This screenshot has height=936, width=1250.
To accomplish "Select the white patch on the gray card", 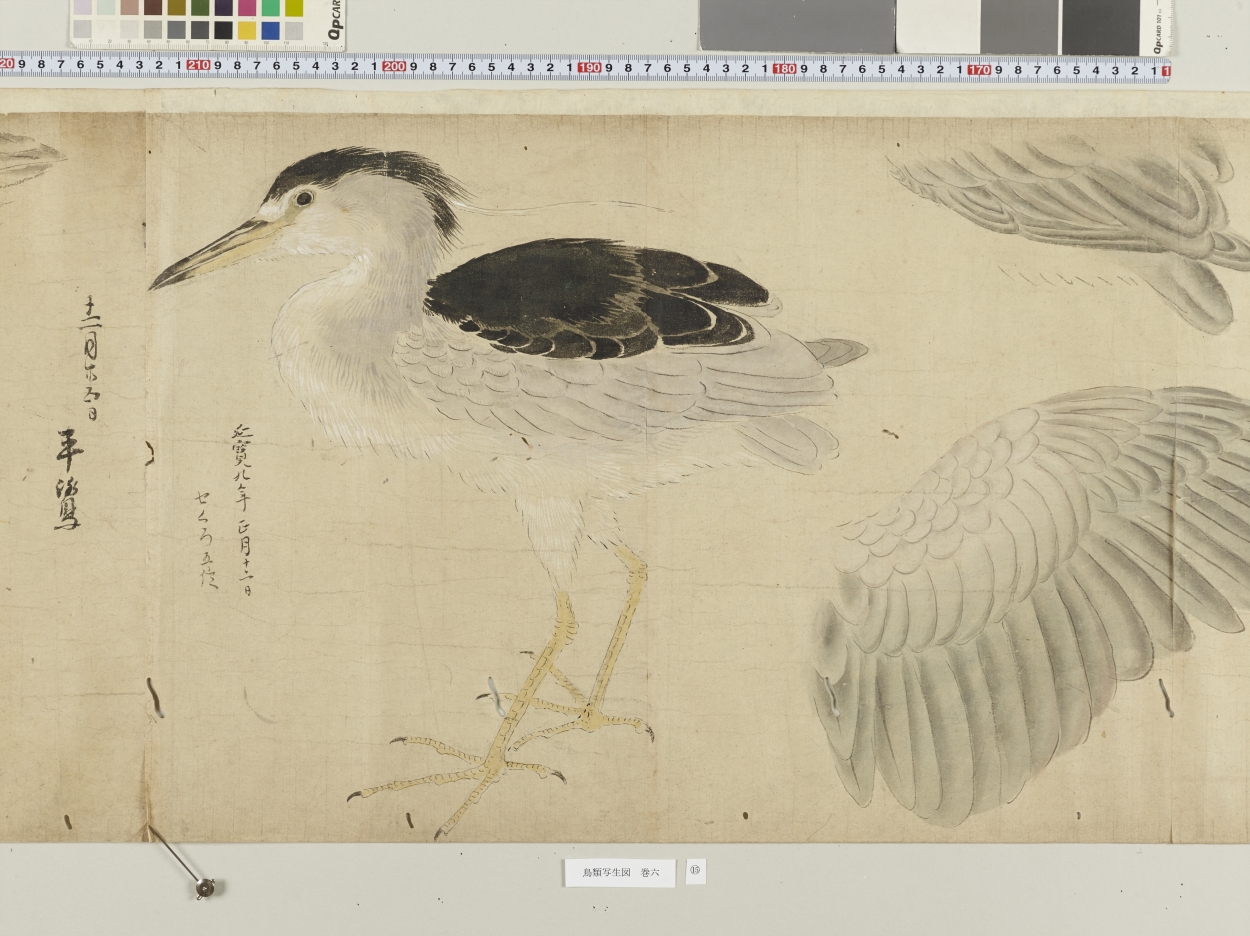I will [x=937, y=26].
